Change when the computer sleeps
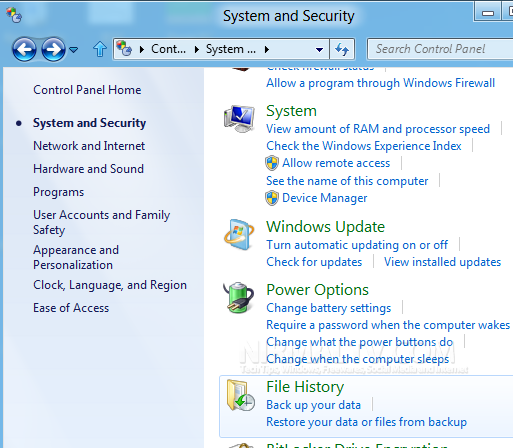 tap(358, 359)
